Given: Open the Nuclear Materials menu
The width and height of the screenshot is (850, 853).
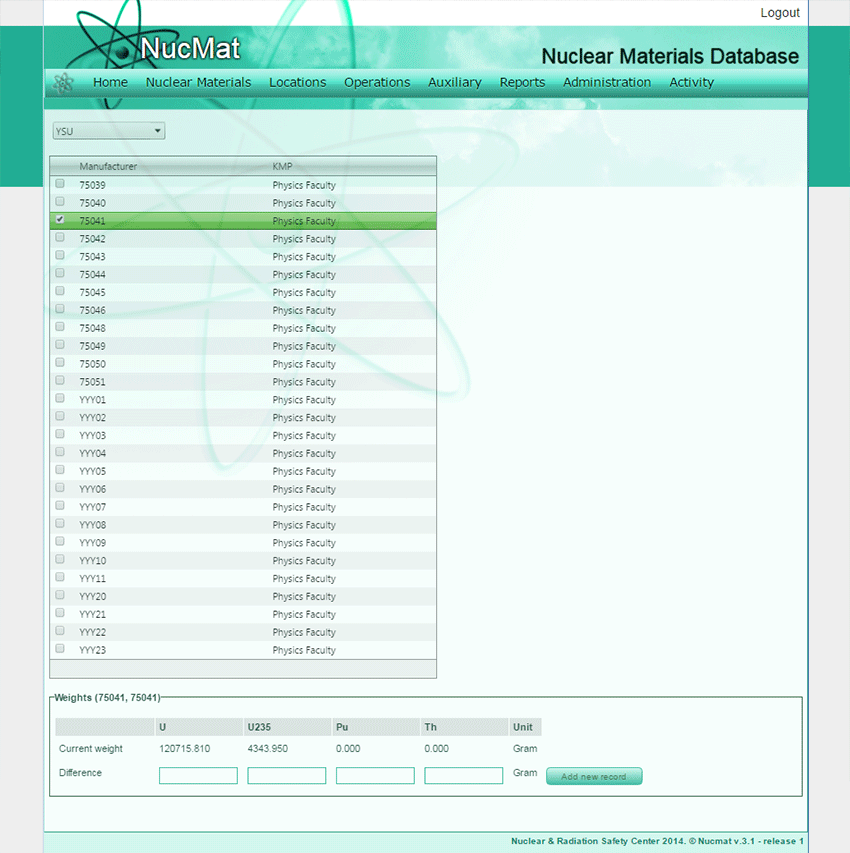Looking at the screenshot, I should (198, 82).
